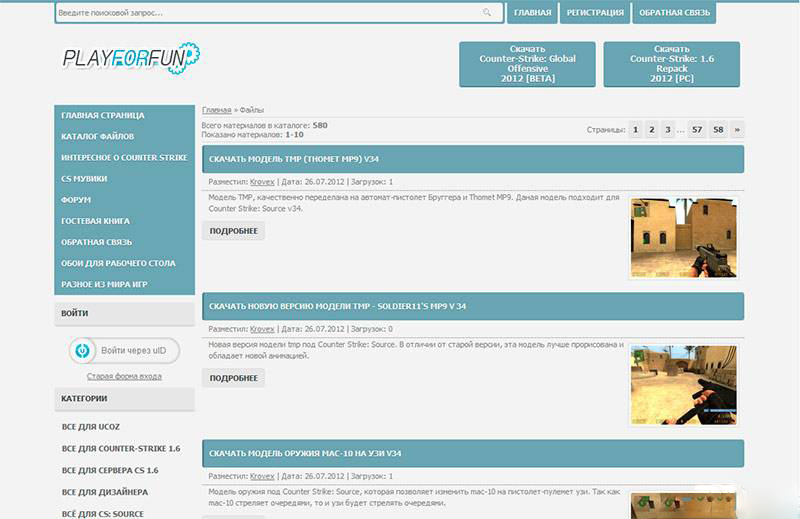The image size is (800, 519).
Task: Click the Главная breadcrumb link
Action: 216,110
